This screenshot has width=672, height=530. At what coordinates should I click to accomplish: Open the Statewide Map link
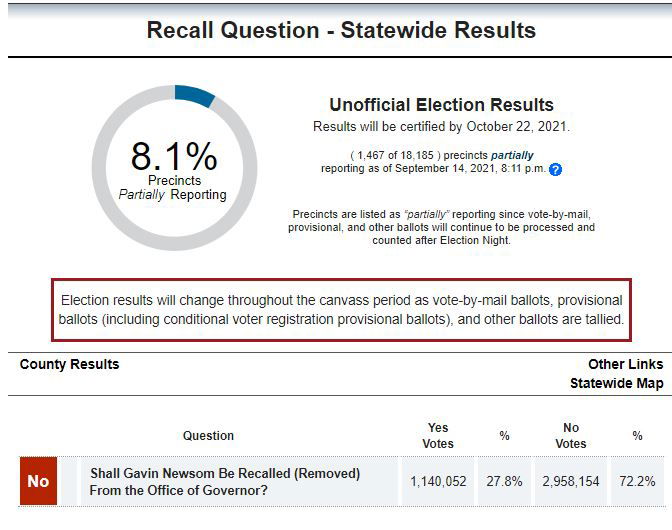[616, 383]
